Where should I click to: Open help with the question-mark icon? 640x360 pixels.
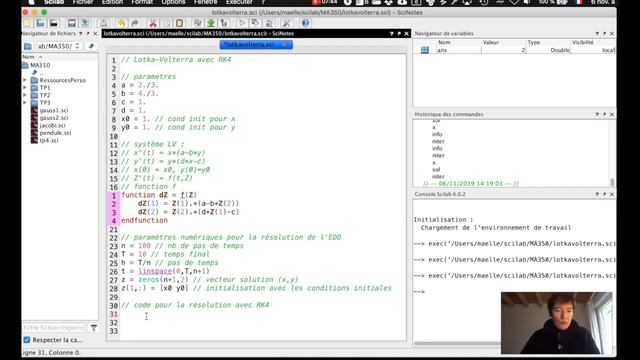(x=305, y=23)
